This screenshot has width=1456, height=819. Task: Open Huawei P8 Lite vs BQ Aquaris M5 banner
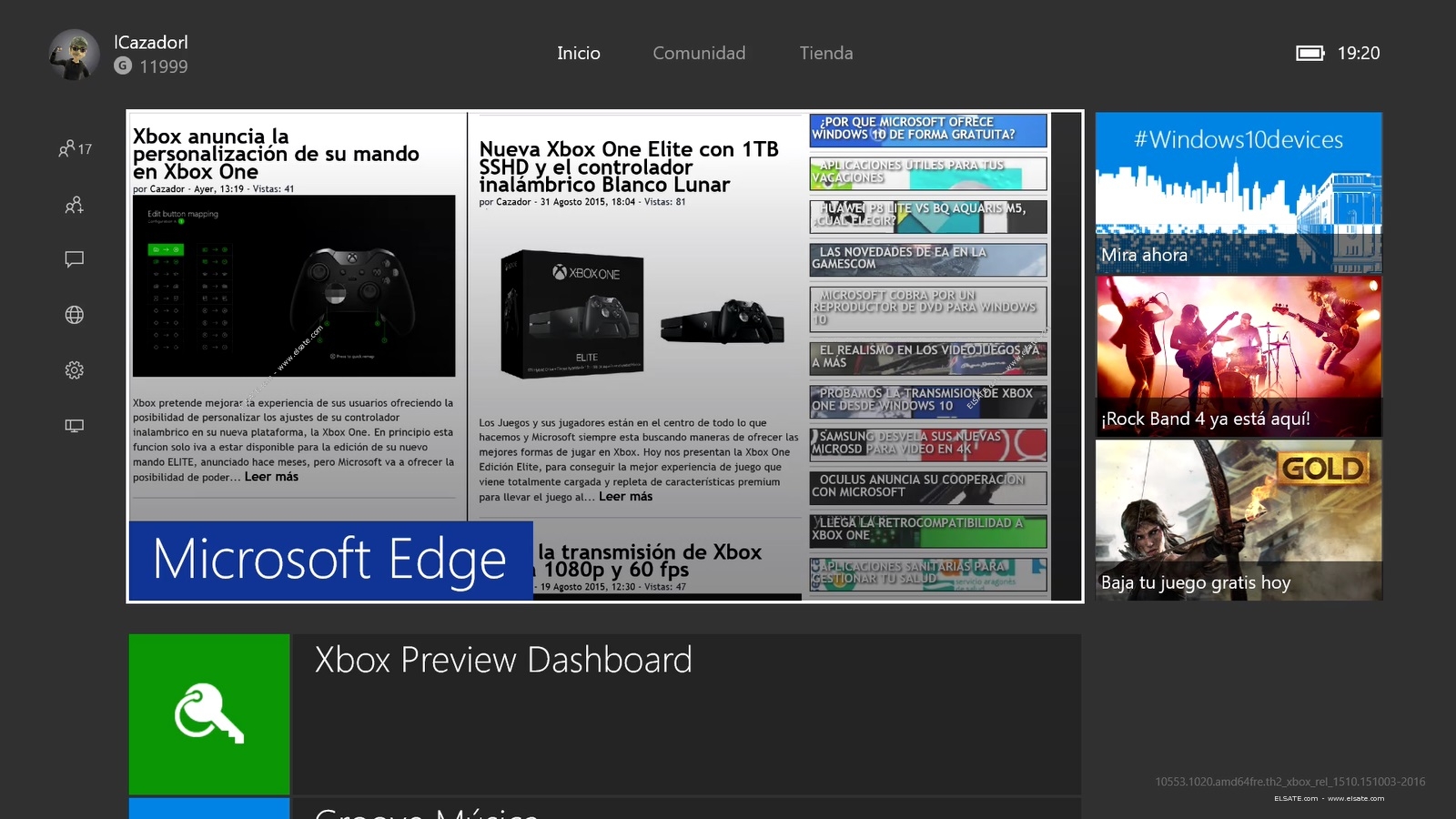pos(928,217)
